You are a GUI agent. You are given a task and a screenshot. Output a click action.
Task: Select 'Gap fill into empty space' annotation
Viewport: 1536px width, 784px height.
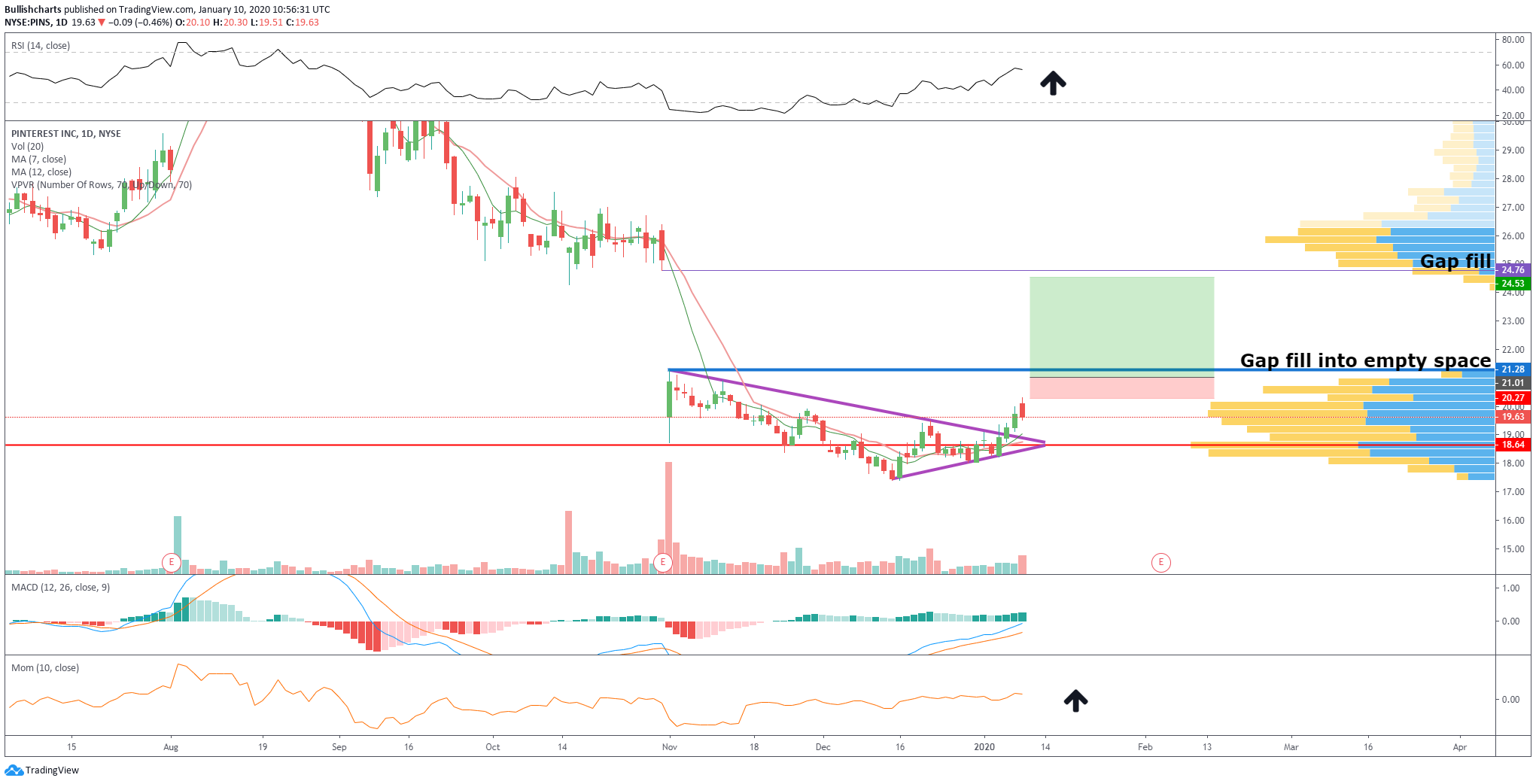(x=1365, y=360)
